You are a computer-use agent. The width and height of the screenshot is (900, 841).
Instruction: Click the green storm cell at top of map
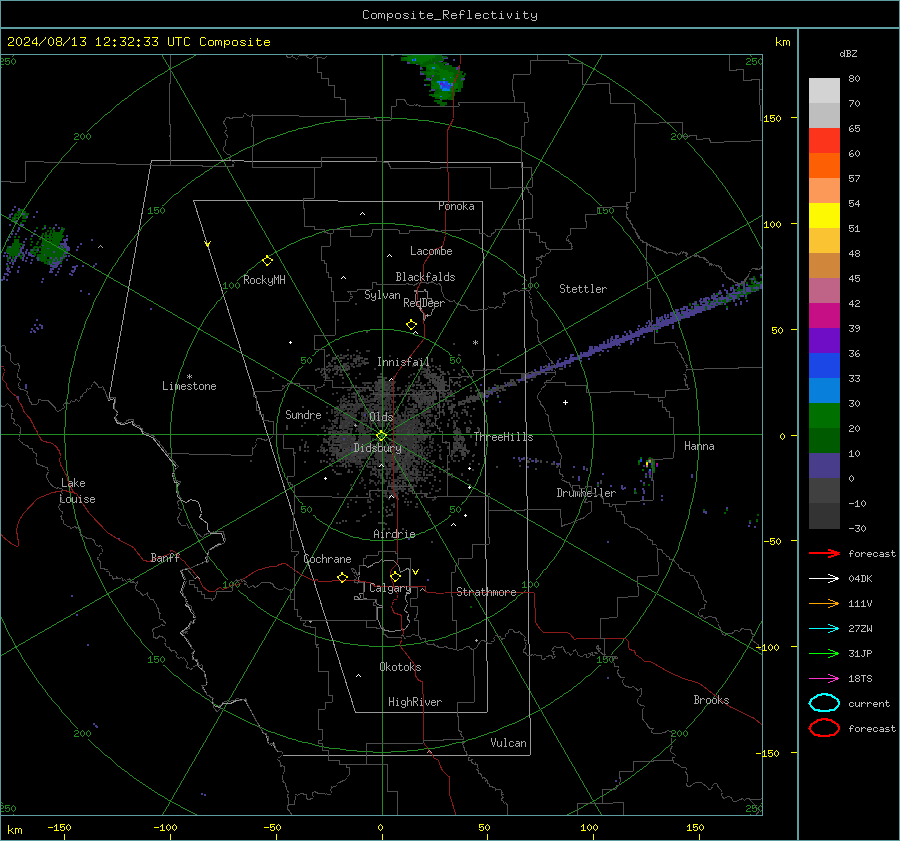[x=441, y=79]
